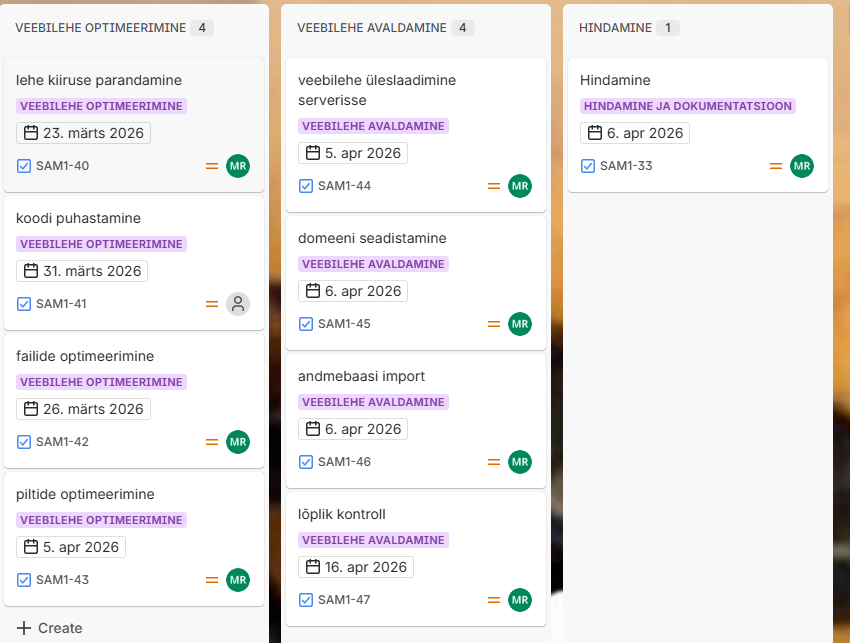Screen dimensions: 850x643
Task: Click the task type checkbox for SAM1-42
Action: [x=24, y=442]
